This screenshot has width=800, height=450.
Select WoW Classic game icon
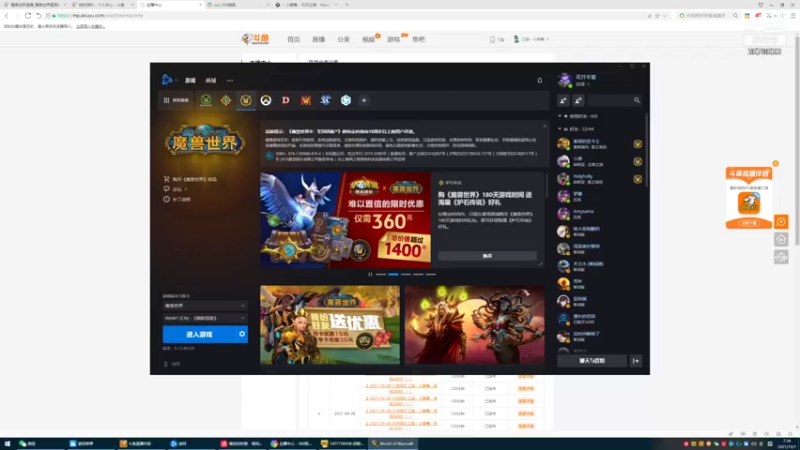click(206, 100)
